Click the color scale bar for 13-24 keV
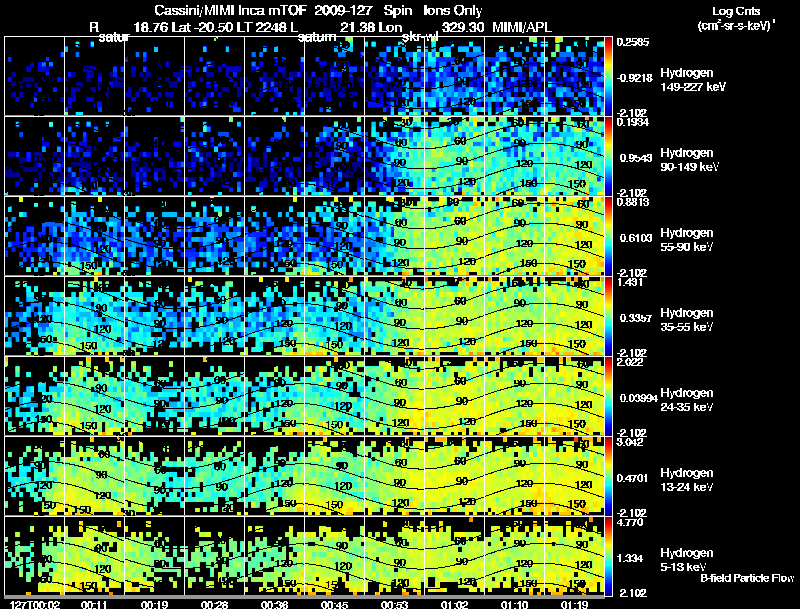 tap(608, 476)
